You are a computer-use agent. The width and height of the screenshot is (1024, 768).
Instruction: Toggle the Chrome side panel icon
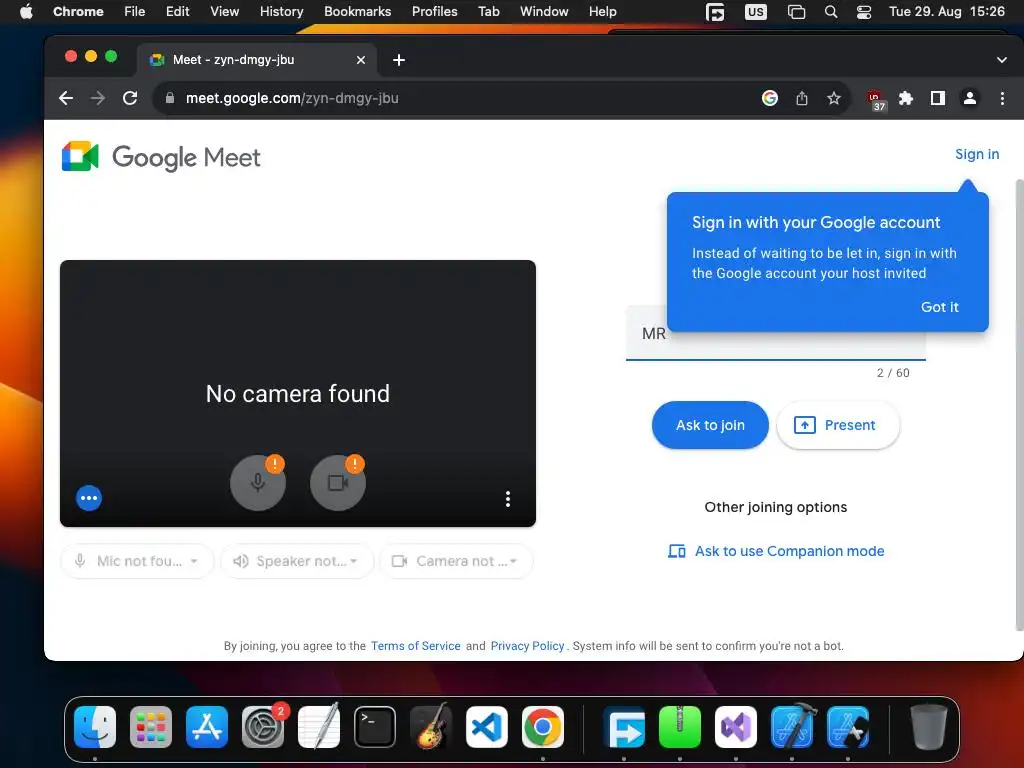[938, 98]
